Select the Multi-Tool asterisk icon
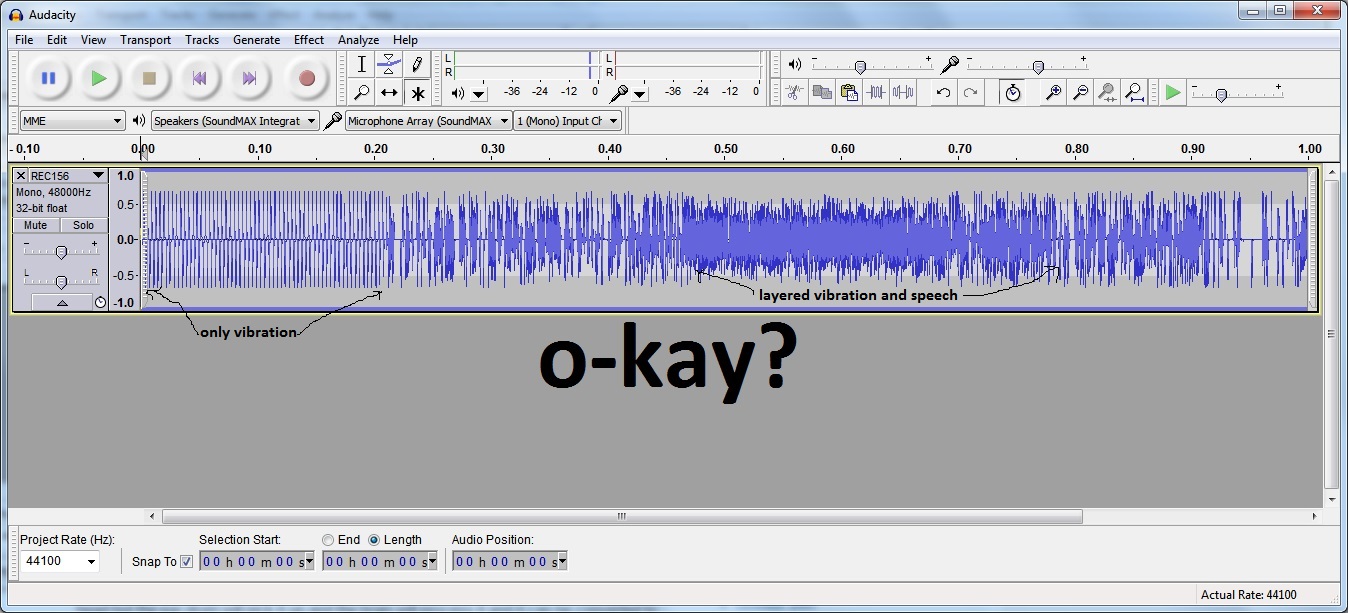 tap(417, 93)
